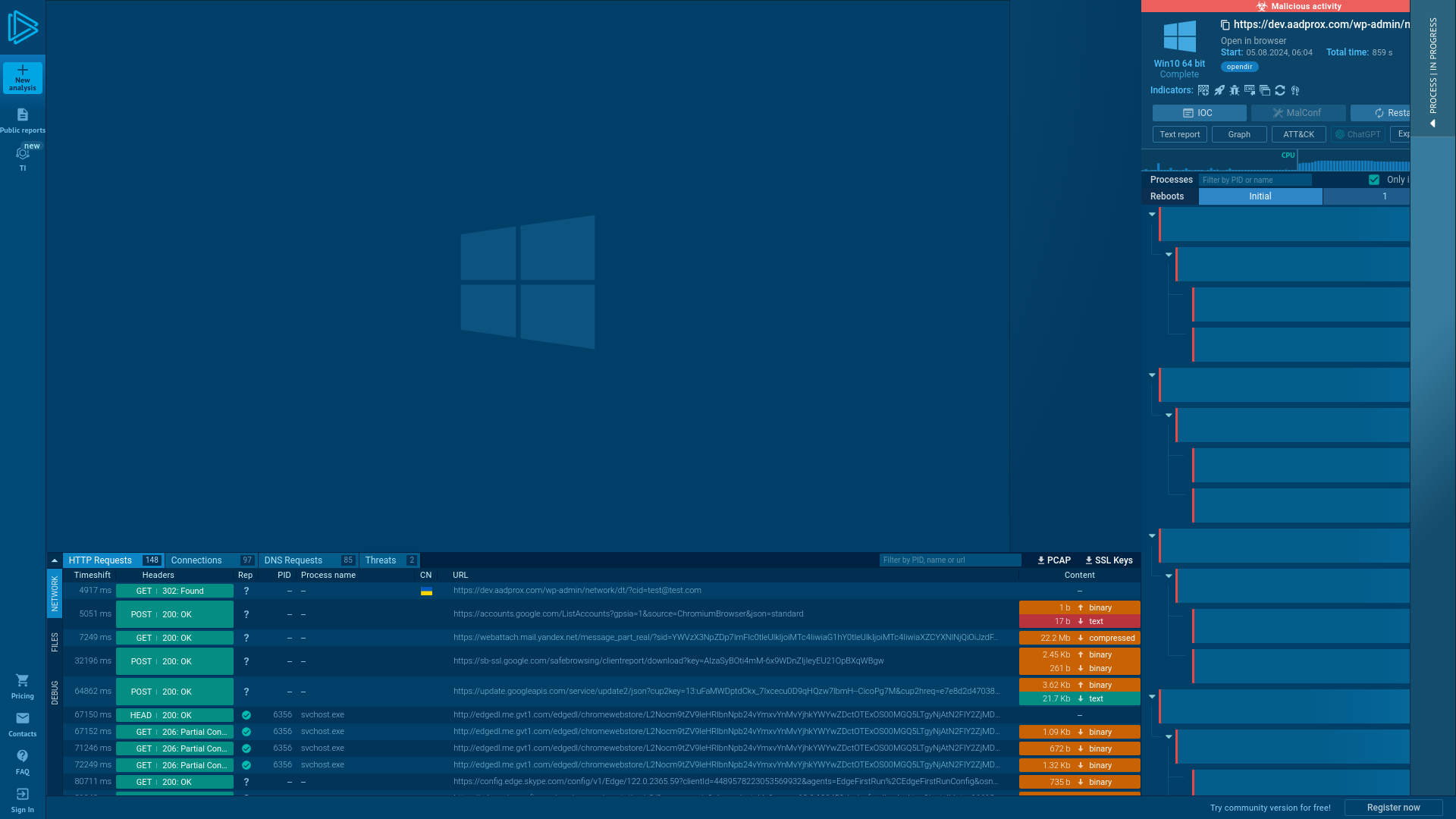Open Public reports page

point(23,121)
